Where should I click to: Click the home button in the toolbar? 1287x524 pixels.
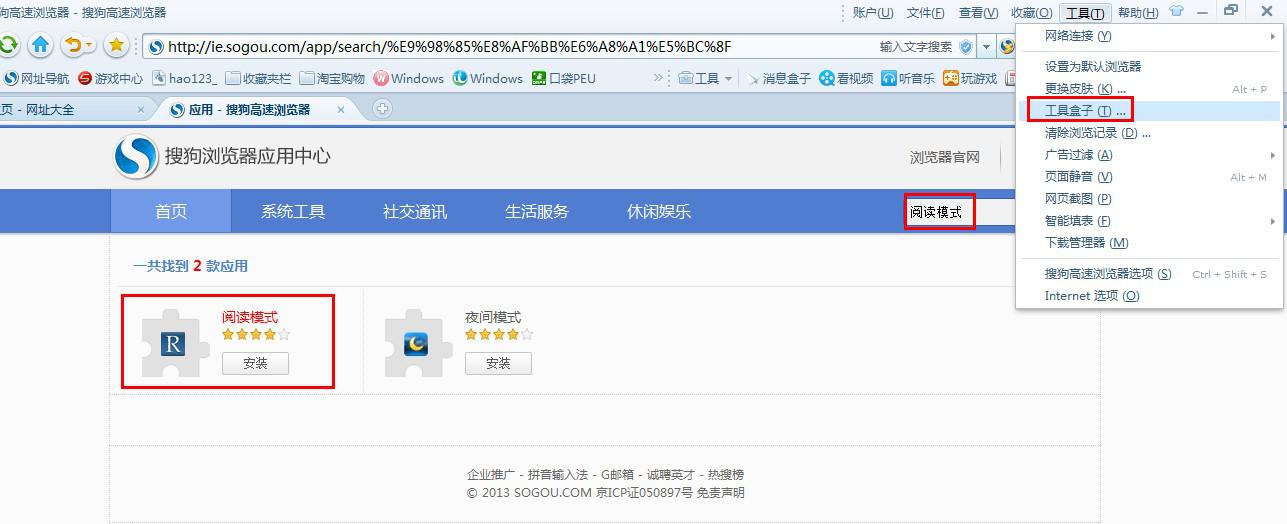pyautogui.click(x=40, y=45)
